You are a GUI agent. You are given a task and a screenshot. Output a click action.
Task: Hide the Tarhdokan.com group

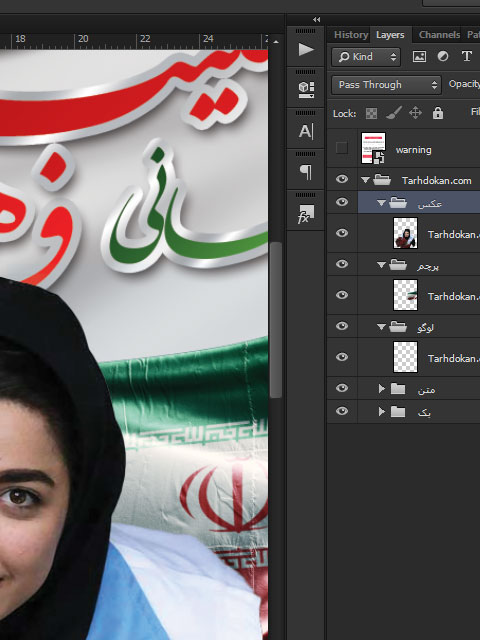[342, 179]
